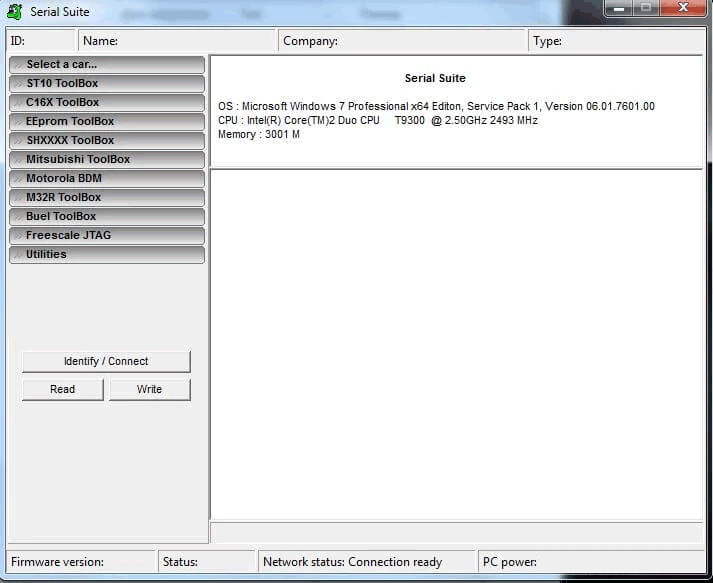Expand the Motorola BDM section
This screenshot has height=583, width=713.
pos(106,178)
